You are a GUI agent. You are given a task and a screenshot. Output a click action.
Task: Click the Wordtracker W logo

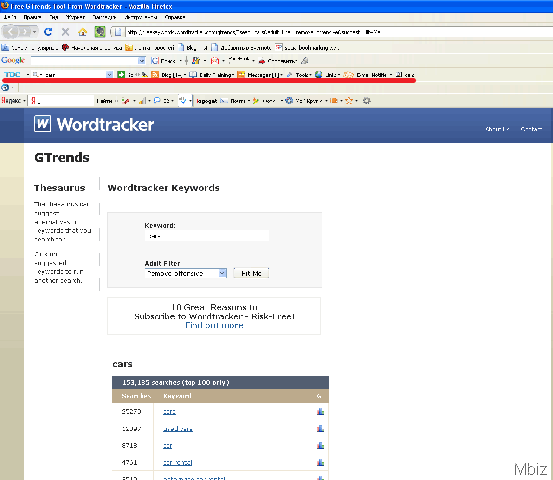(42, 124)
